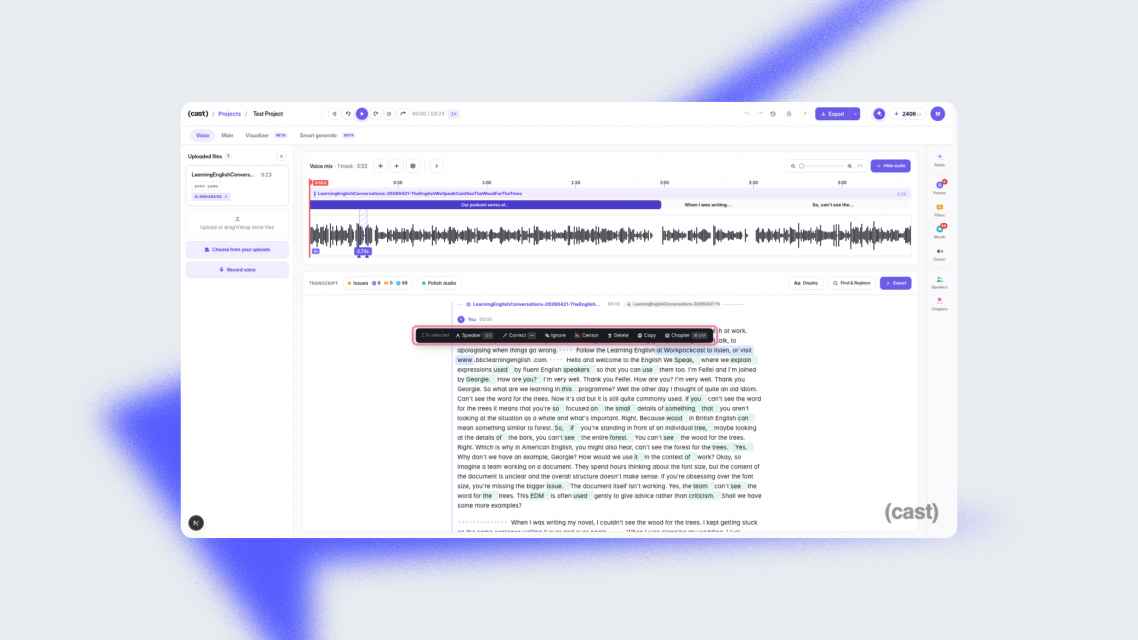Click Copy in the floating toolbar
The height and width of the screenshot is (640, 1138).
647,335
